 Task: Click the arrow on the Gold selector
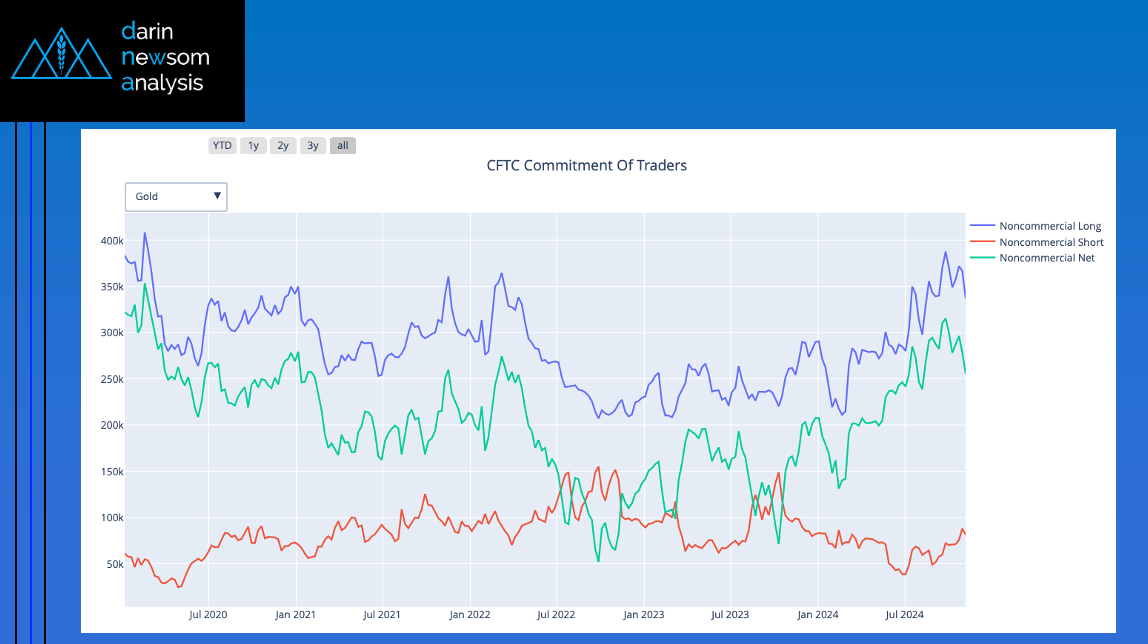click(x=217, y=197)
